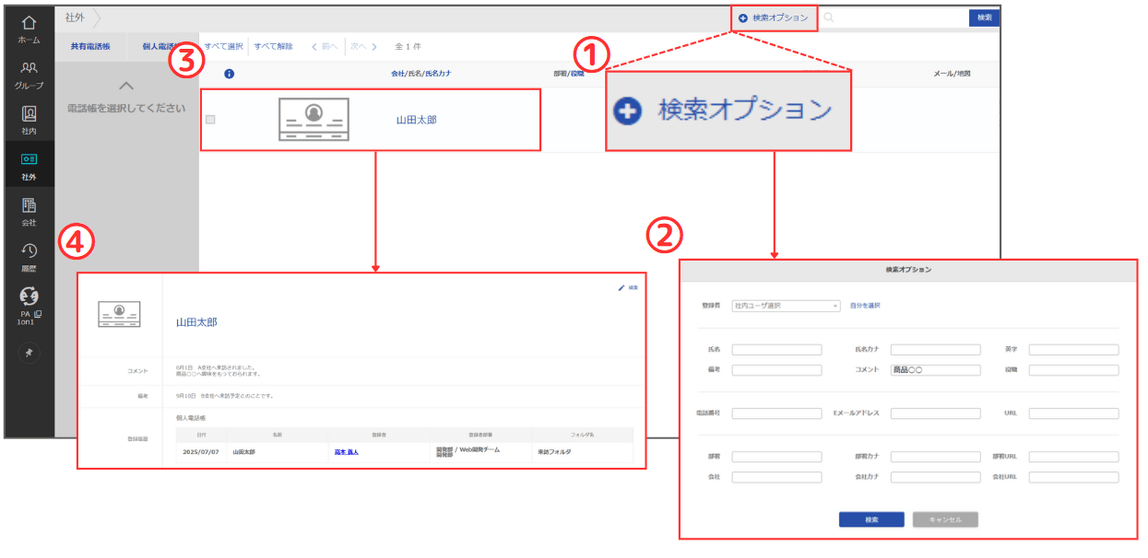Click the 部署URL input field in search options

(x=1073, y=457)
